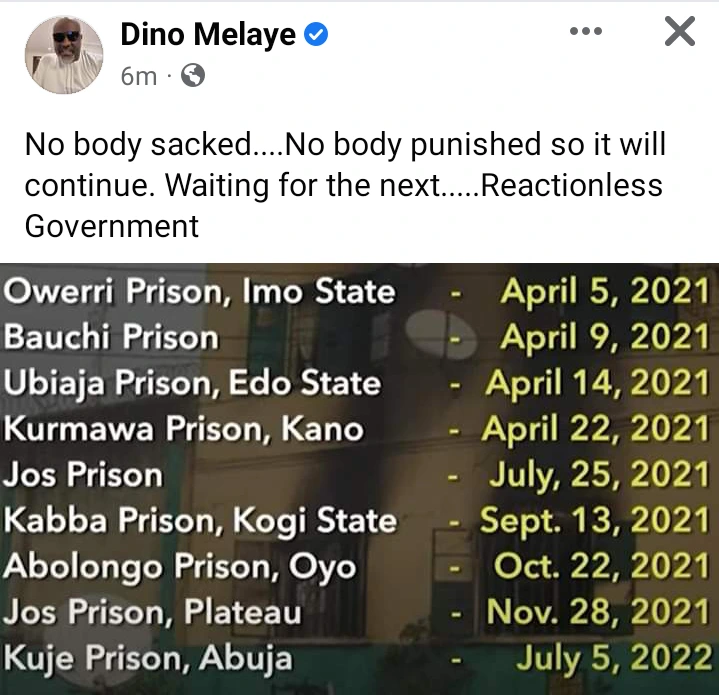The image size is (719, 695).
Task: Click the Jos Prison, Plateau line
Action: (153, 612)
